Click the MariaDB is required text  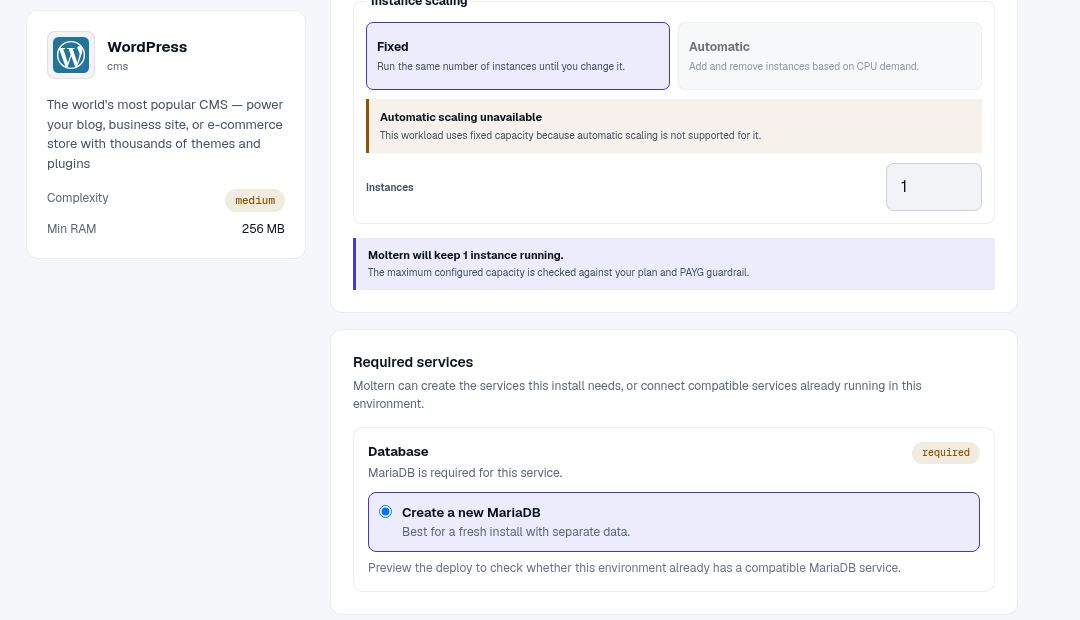(465, 473)
